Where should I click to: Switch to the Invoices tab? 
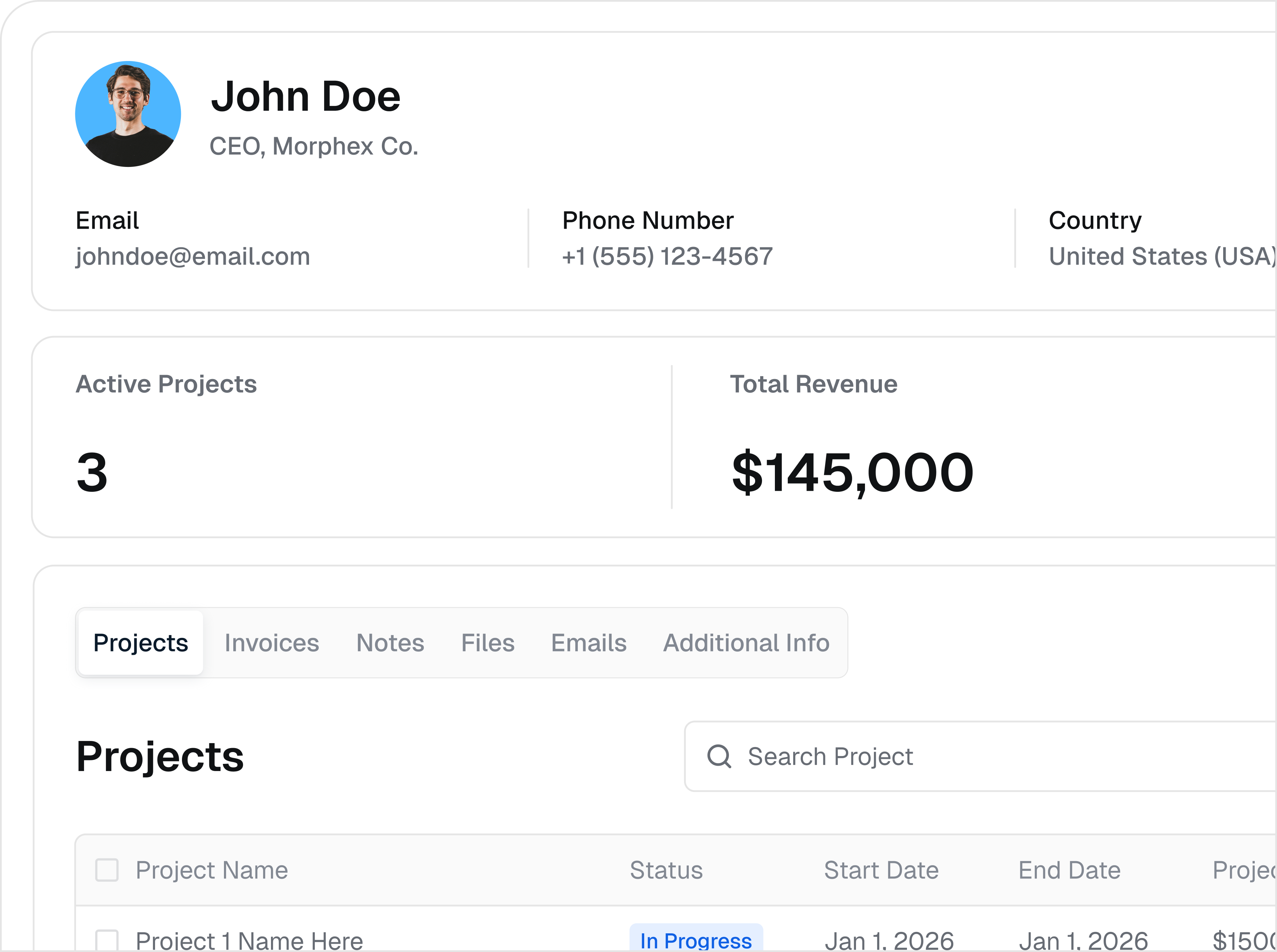point(272,643)
